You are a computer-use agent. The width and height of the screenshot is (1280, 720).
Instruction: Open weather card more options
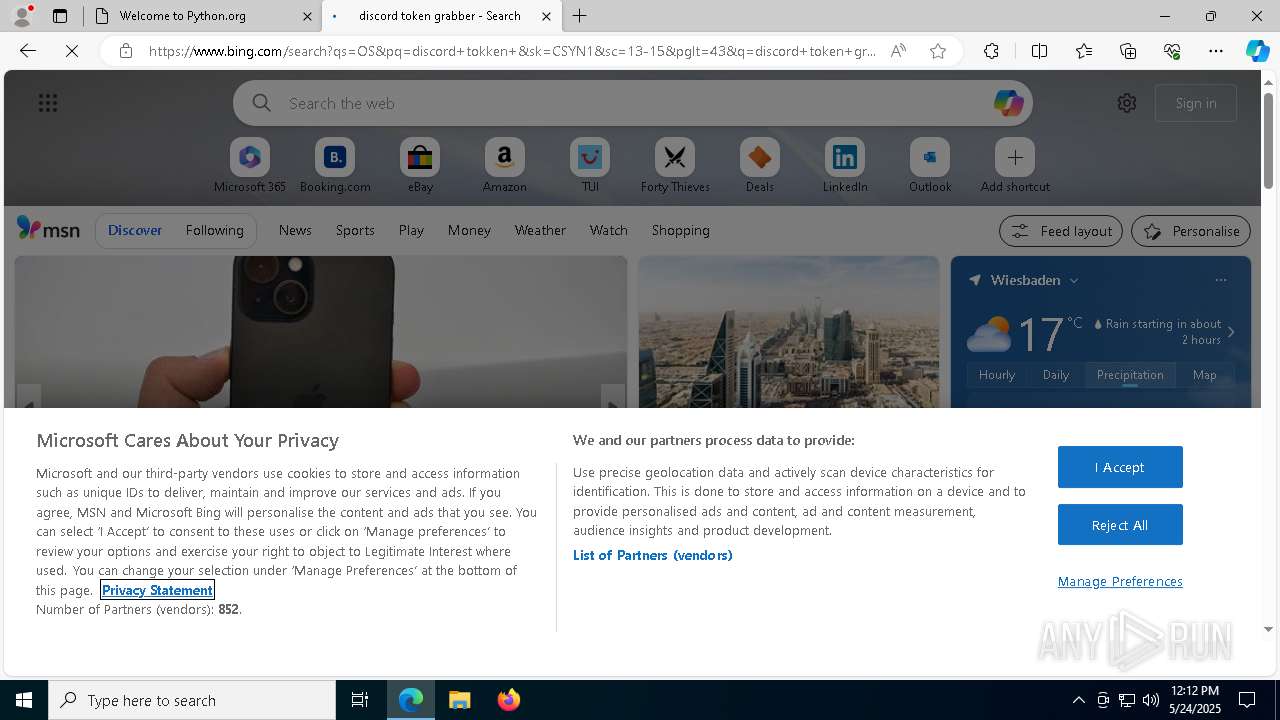[x=1221, y=280]
